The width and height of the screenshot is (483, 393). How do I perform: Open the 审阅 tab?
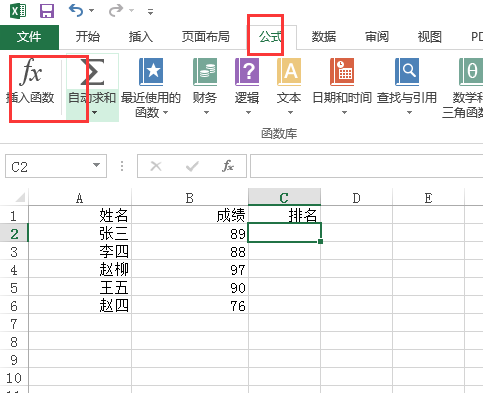[377, 37]
